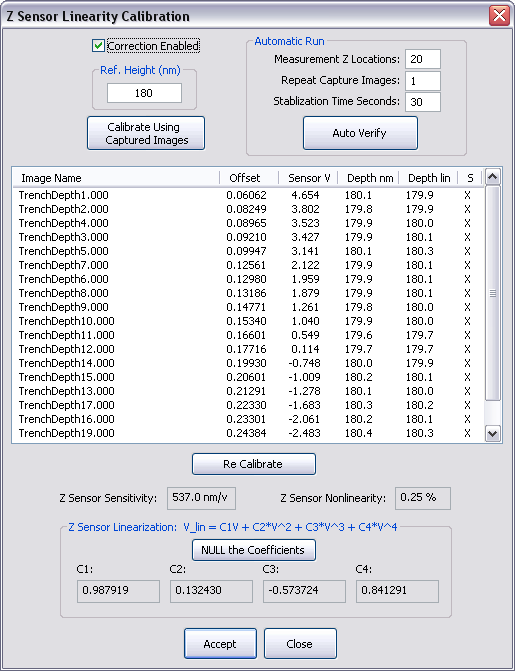Viewport: 515px width, 671px height.
Task: Toggle the Correction Enabled checkbox
Action: (x=98, y=46)
